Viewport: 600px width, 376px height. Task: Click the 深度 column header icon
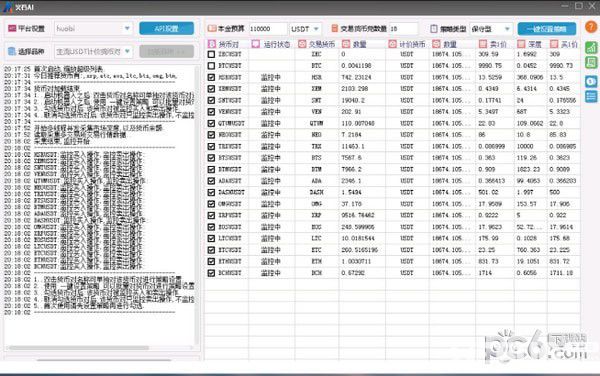521,44
